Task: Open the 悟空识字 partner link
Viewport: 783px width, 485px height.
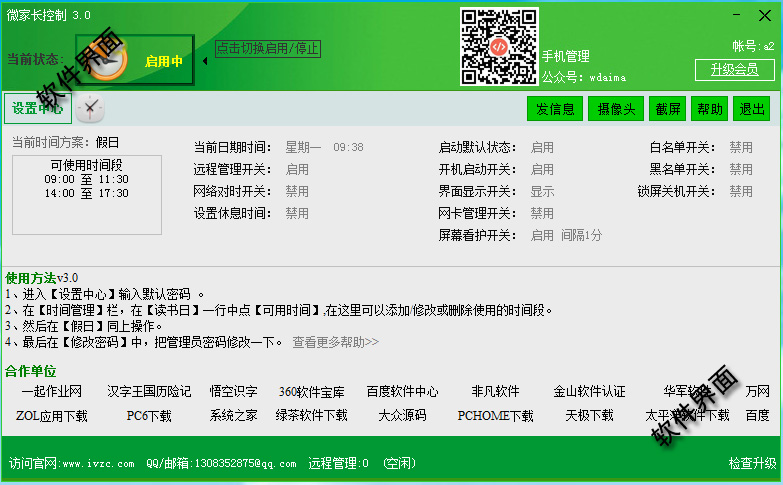Action: pos(233,391)
